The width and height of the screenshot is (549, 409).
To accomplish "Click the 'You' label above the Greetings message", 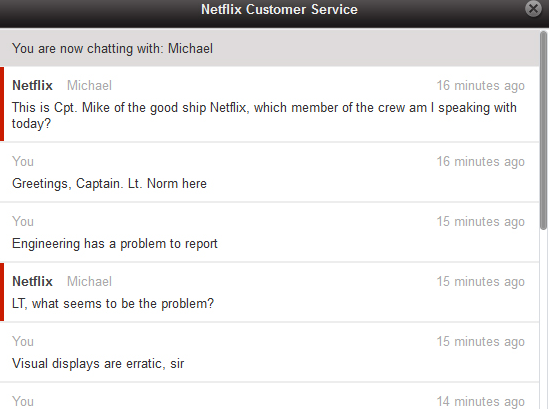I will tap(23, 161).
